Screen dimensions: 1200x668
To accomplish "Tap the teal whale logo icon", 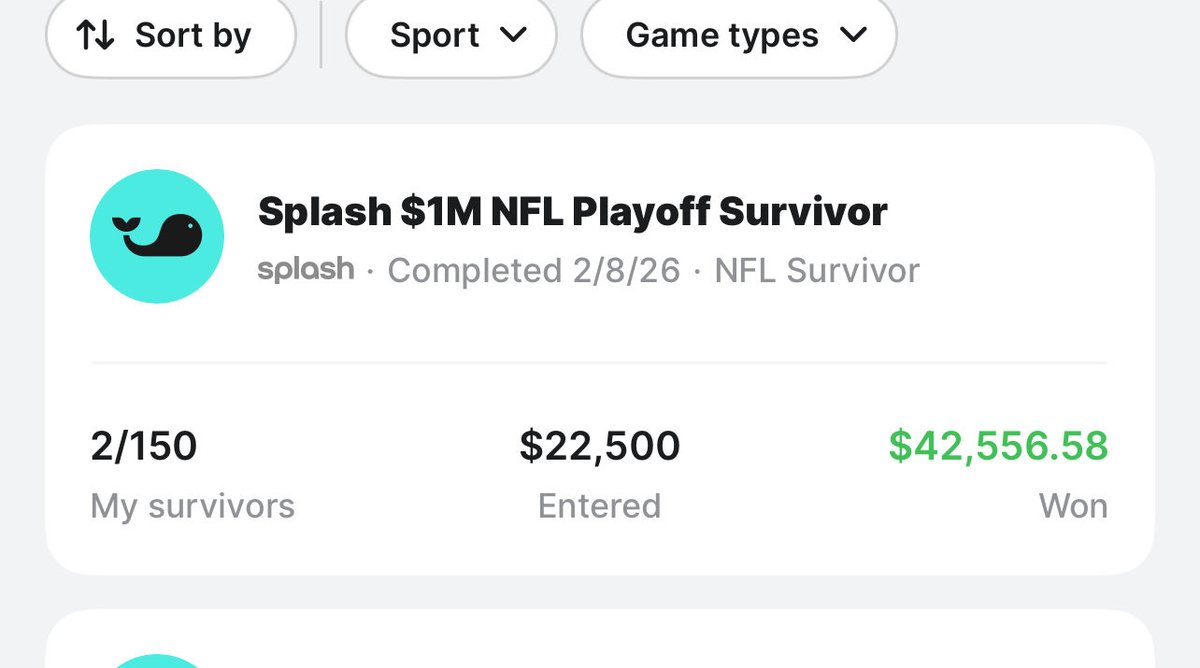I will pyautogui.click(x=157, y=237).
